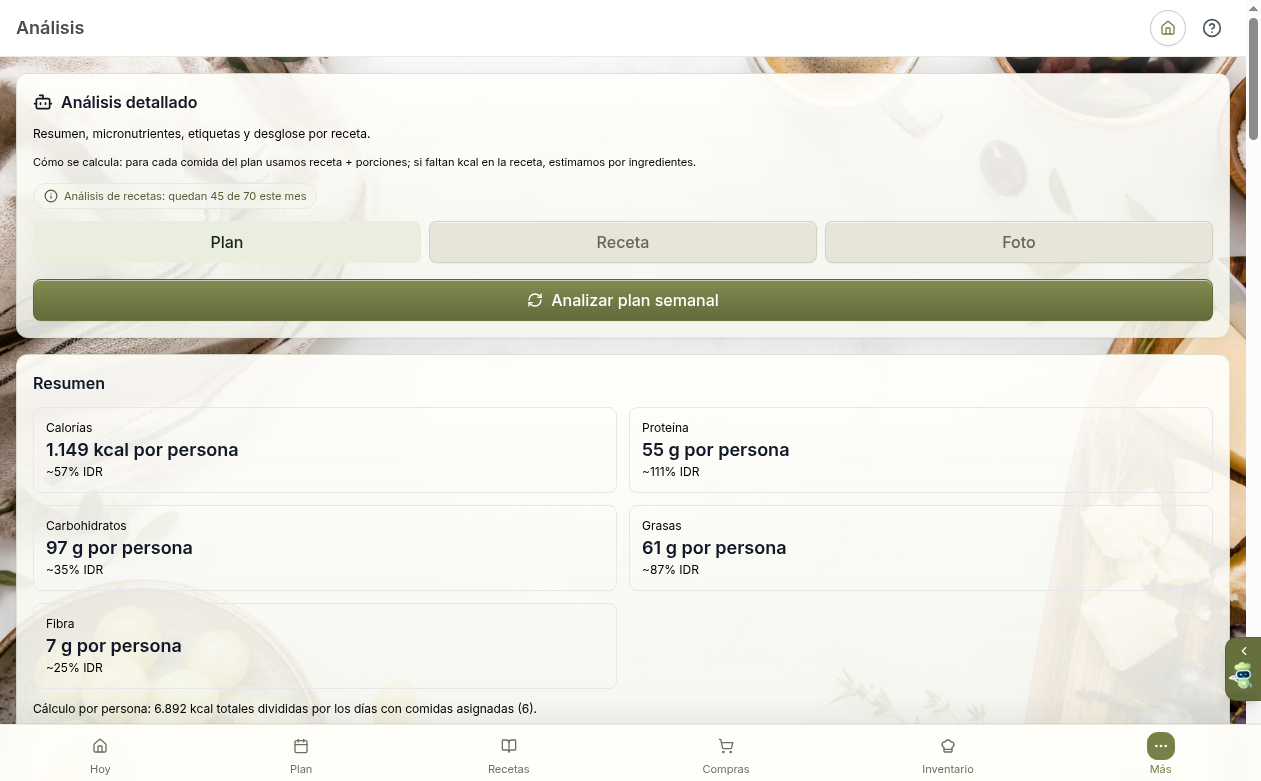Click the text '61 g por persona'
This screenshot has height=781, width=1261.
(x=714, y=548)
